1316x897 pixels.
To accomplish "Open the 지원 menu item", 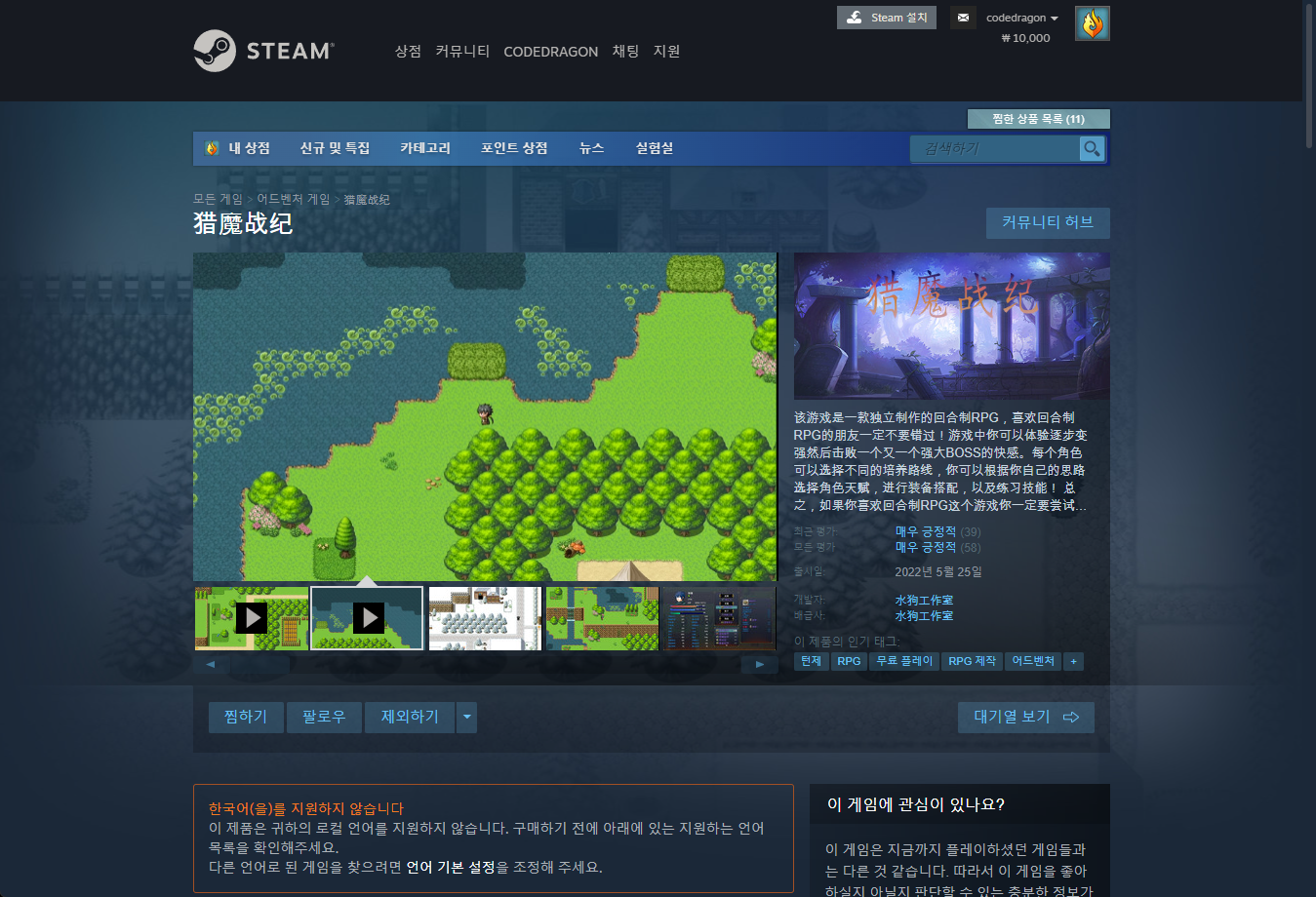I will coord(666,51).
